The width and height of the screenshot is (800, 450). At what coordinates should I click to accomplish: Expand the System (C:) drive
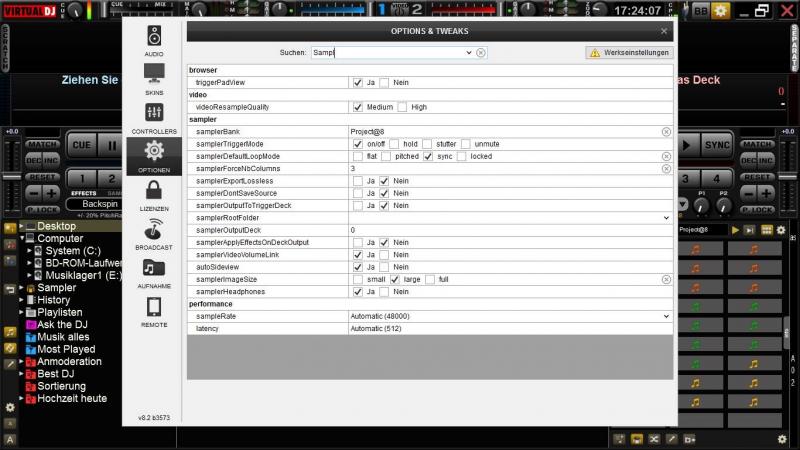(x=30, y=251)
